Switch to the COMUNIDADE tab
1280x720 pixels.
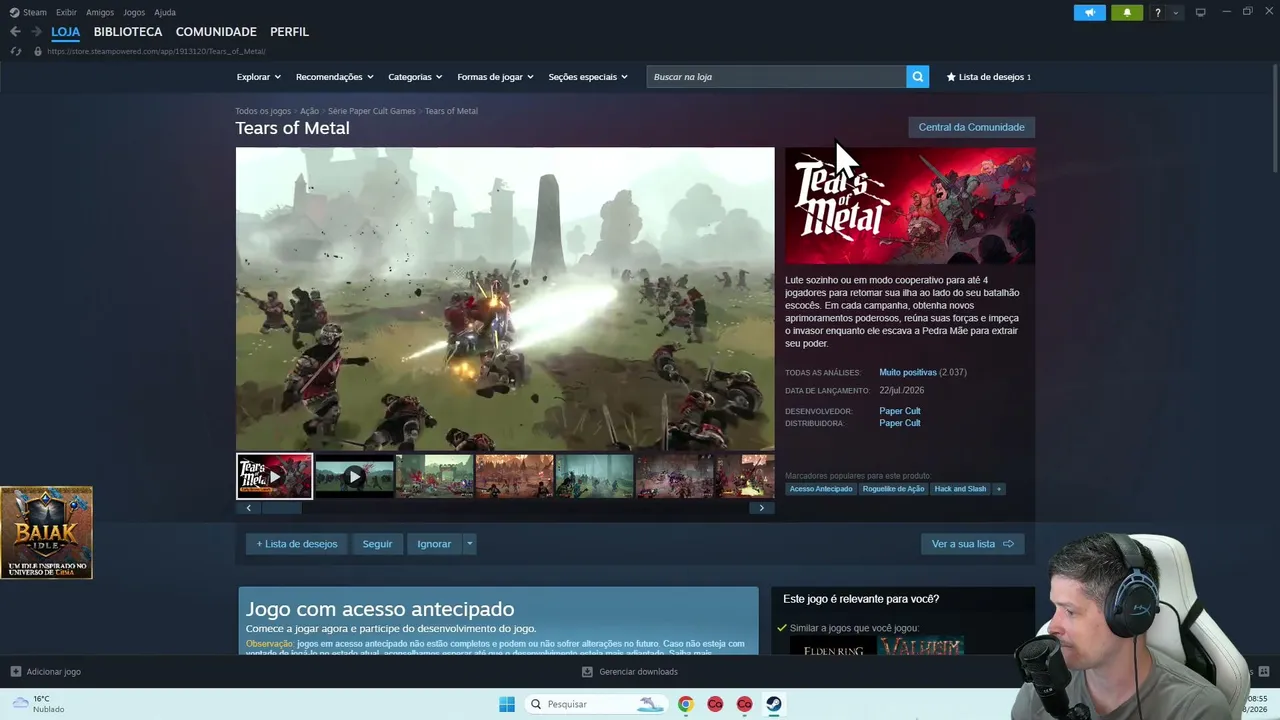coord(216,32)
